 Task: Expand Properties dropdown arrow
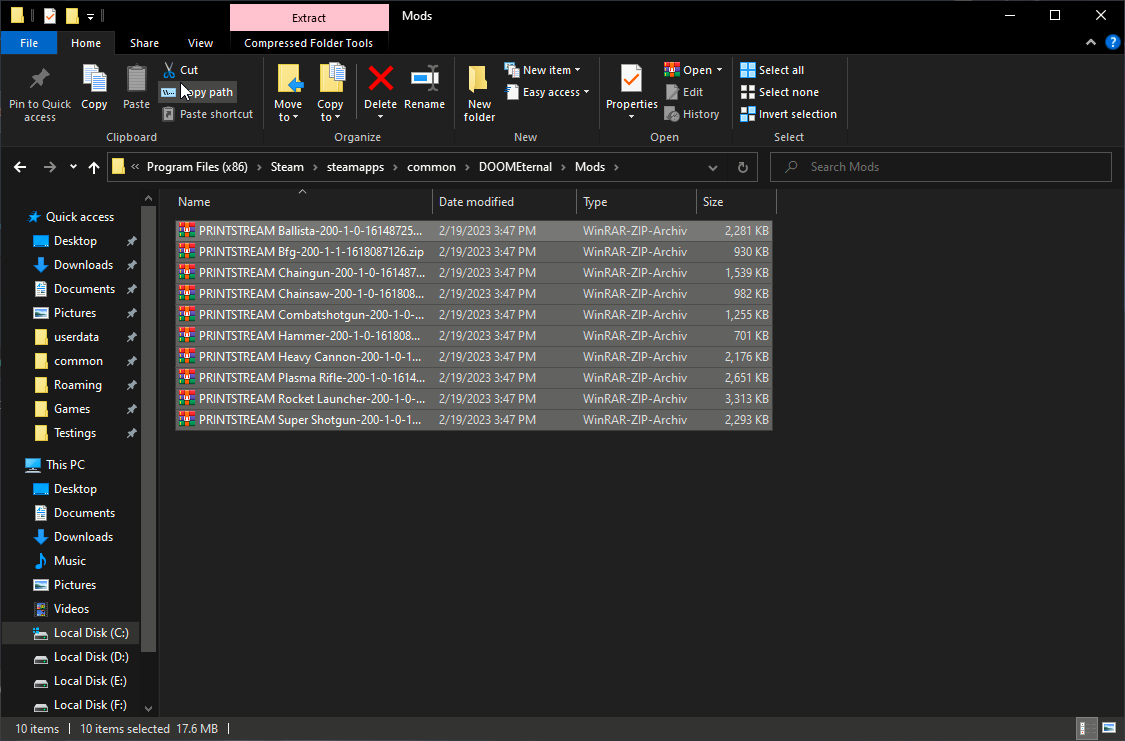[631, 117]
